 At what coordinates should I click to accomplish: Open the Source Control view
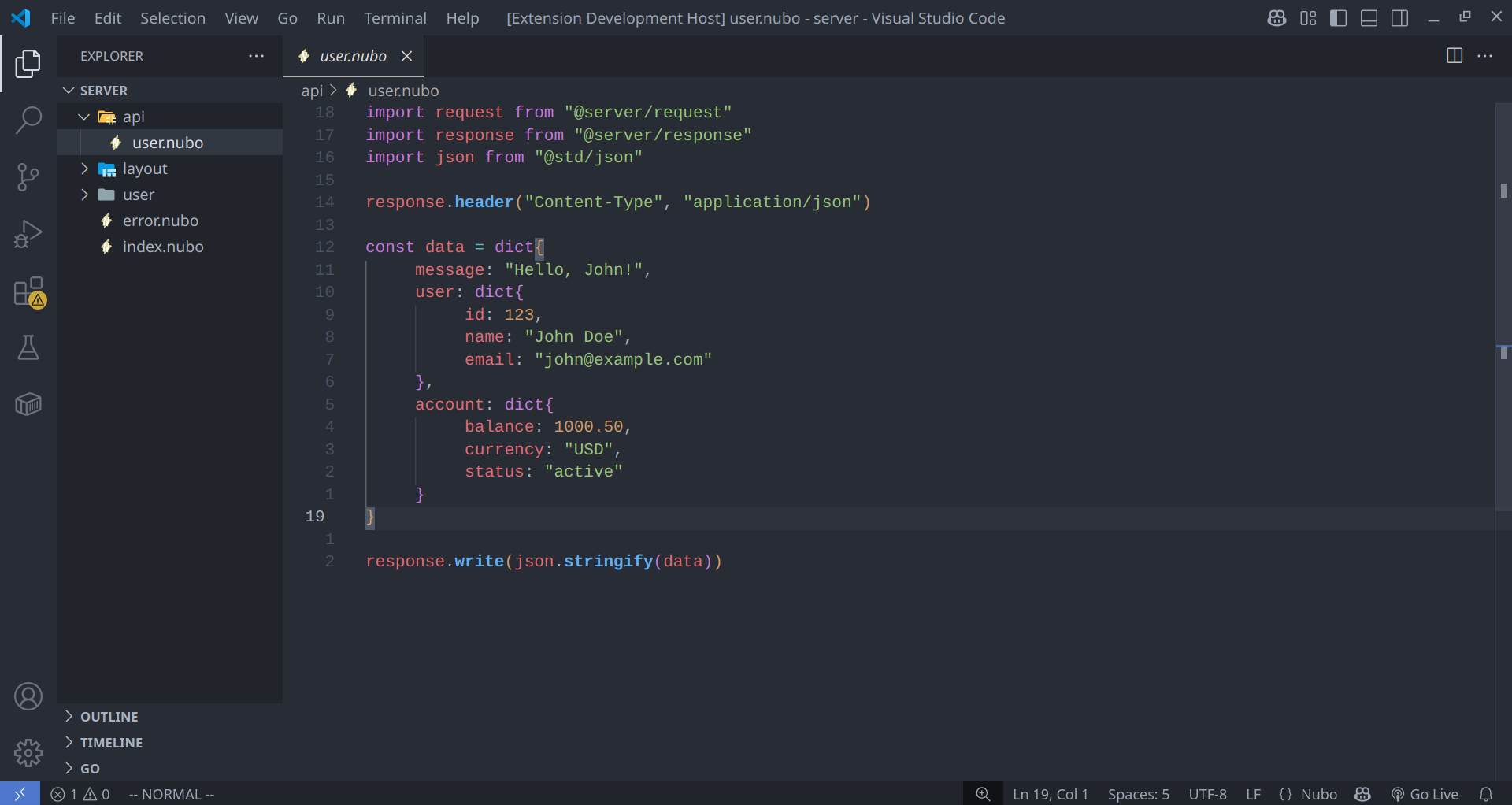(28, 176)
